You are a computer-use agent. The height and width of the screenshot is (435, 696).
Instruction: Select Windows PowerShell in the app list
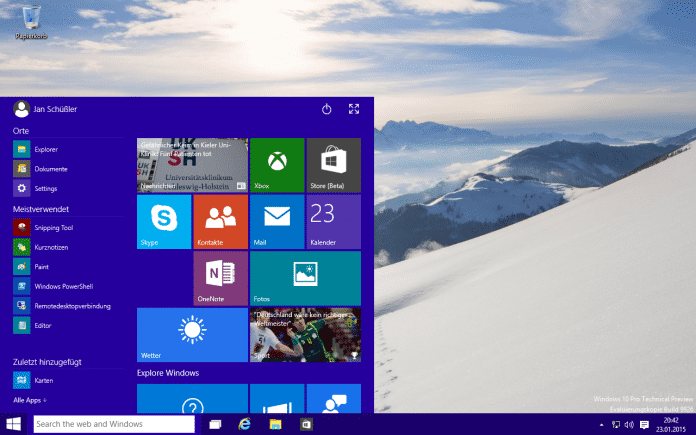tap(62, 286)
